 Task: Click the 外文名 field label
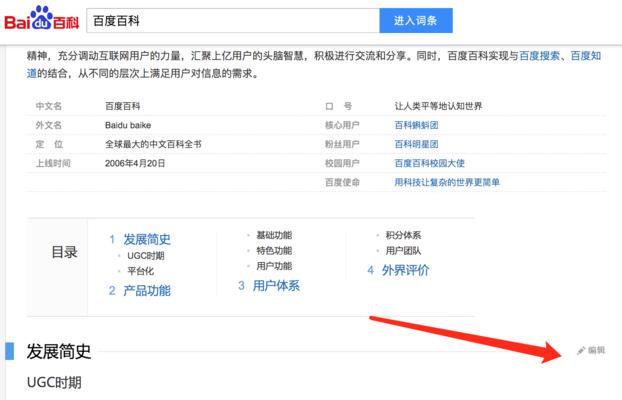49,125
